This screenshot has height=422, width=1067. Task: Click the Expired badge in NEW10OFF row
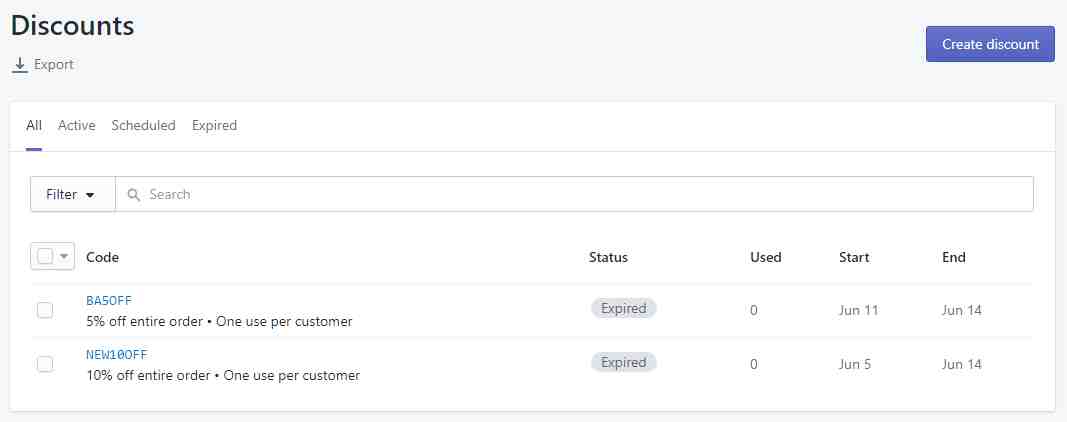coord(623,362)
